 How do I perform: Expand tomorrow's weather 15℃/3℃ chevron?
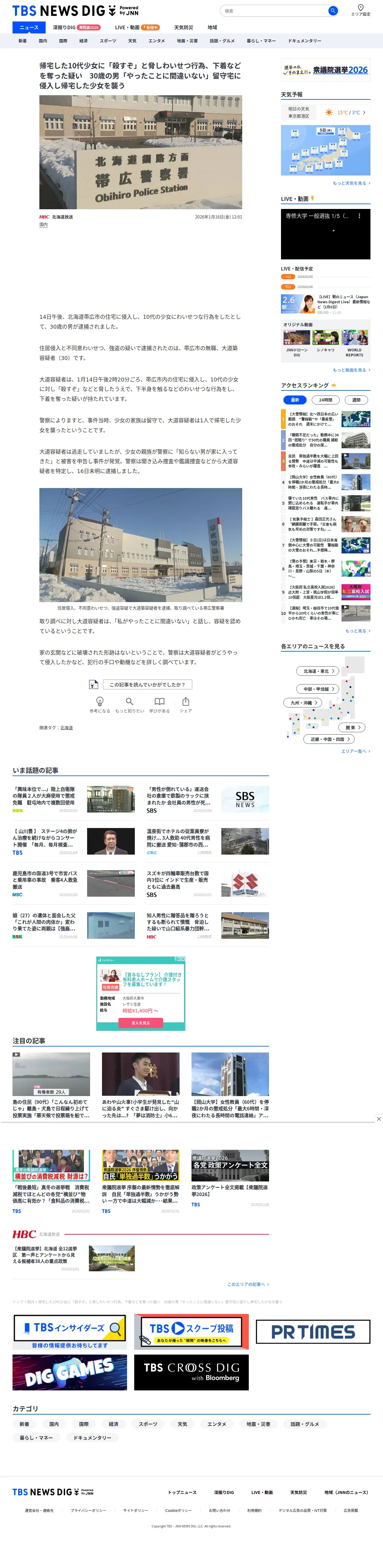[364, 113]
